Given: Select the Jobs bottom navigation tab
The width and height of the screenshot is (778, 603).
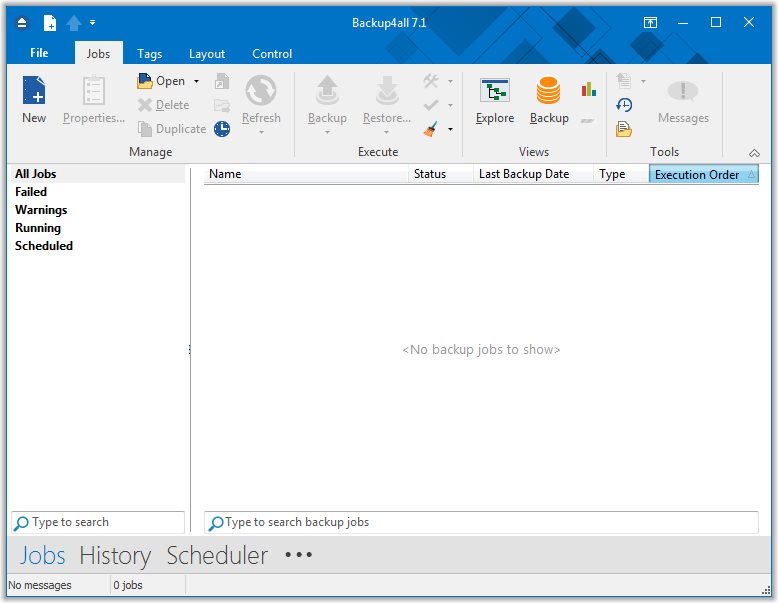Looking at the screenshot, I should (42, 555).
